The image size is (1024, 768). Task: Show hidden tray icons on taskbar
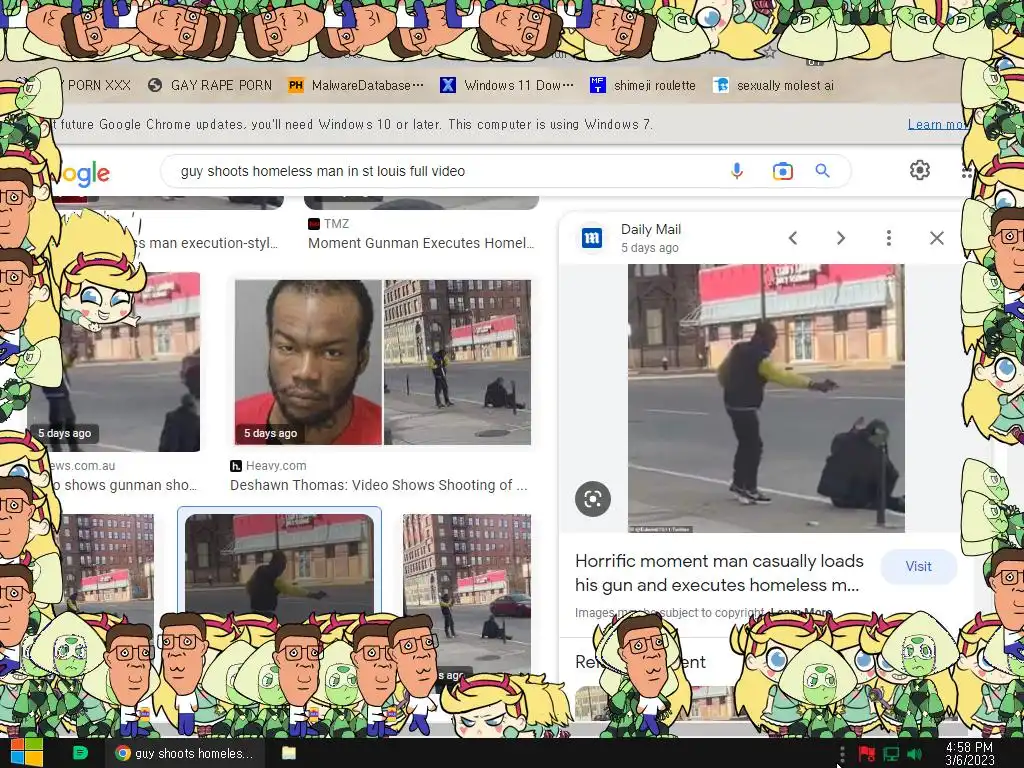click(842, 754)
